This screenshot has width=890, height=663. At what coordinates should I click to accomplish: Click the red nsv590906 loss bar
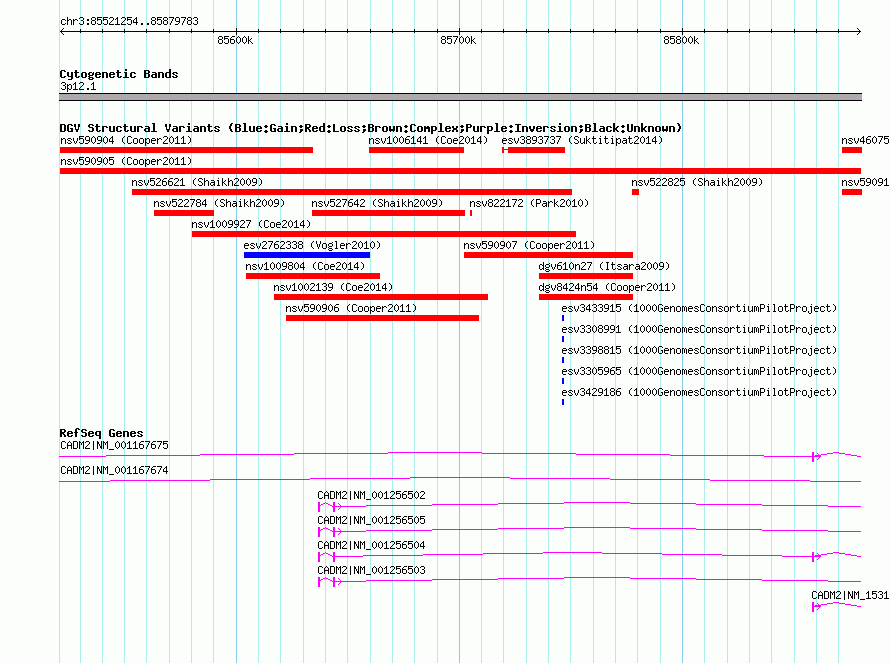pos(383,318)
